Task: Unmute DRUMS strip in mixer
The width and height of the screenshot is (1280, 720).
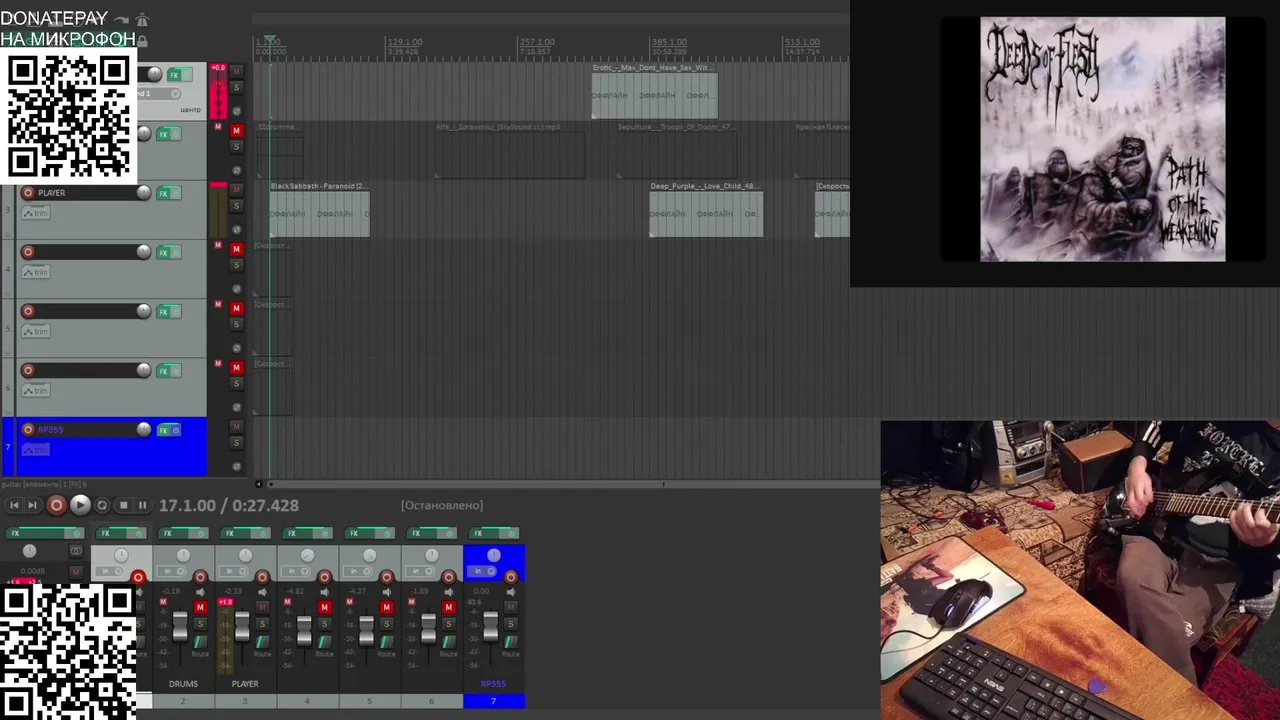Action: tap(200, 608)
